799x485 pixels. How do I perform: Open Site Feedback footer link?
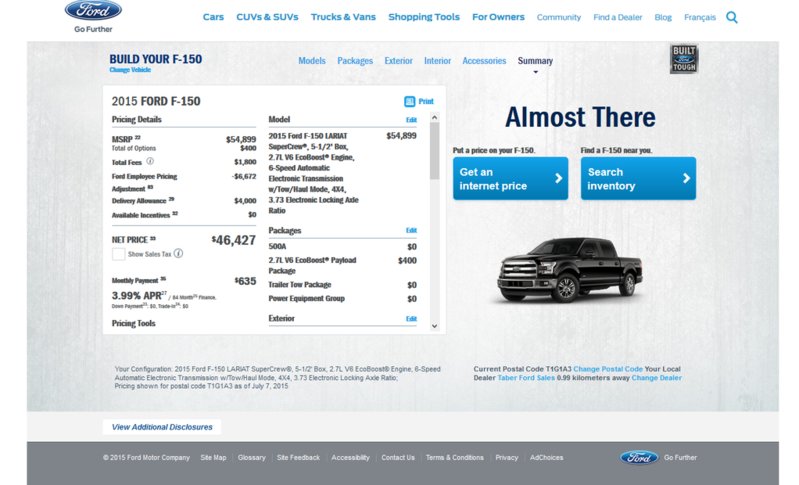298,457
